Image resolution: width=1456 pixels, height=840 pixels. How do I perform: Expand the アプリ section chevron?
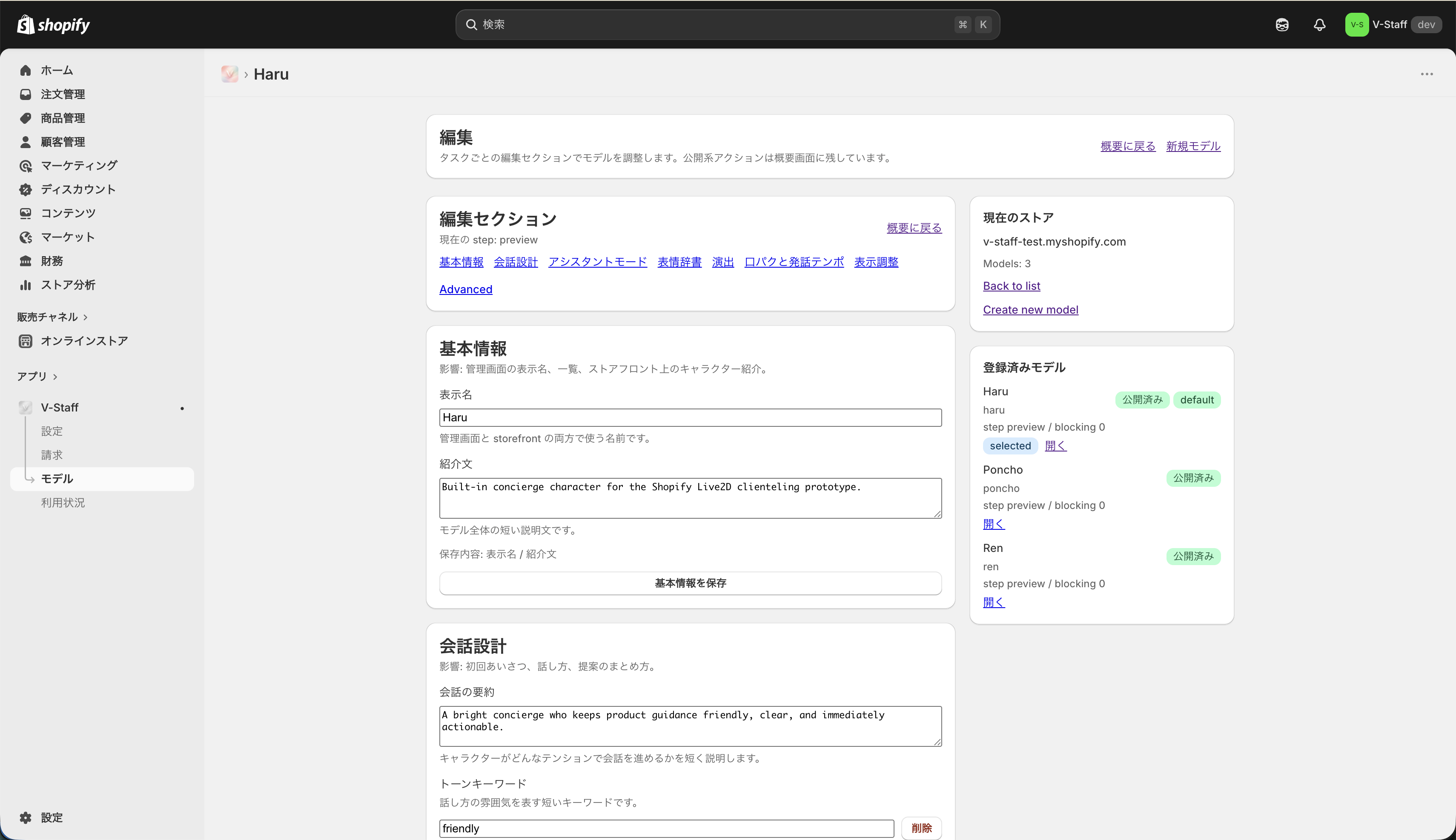[x=55, y=377]
